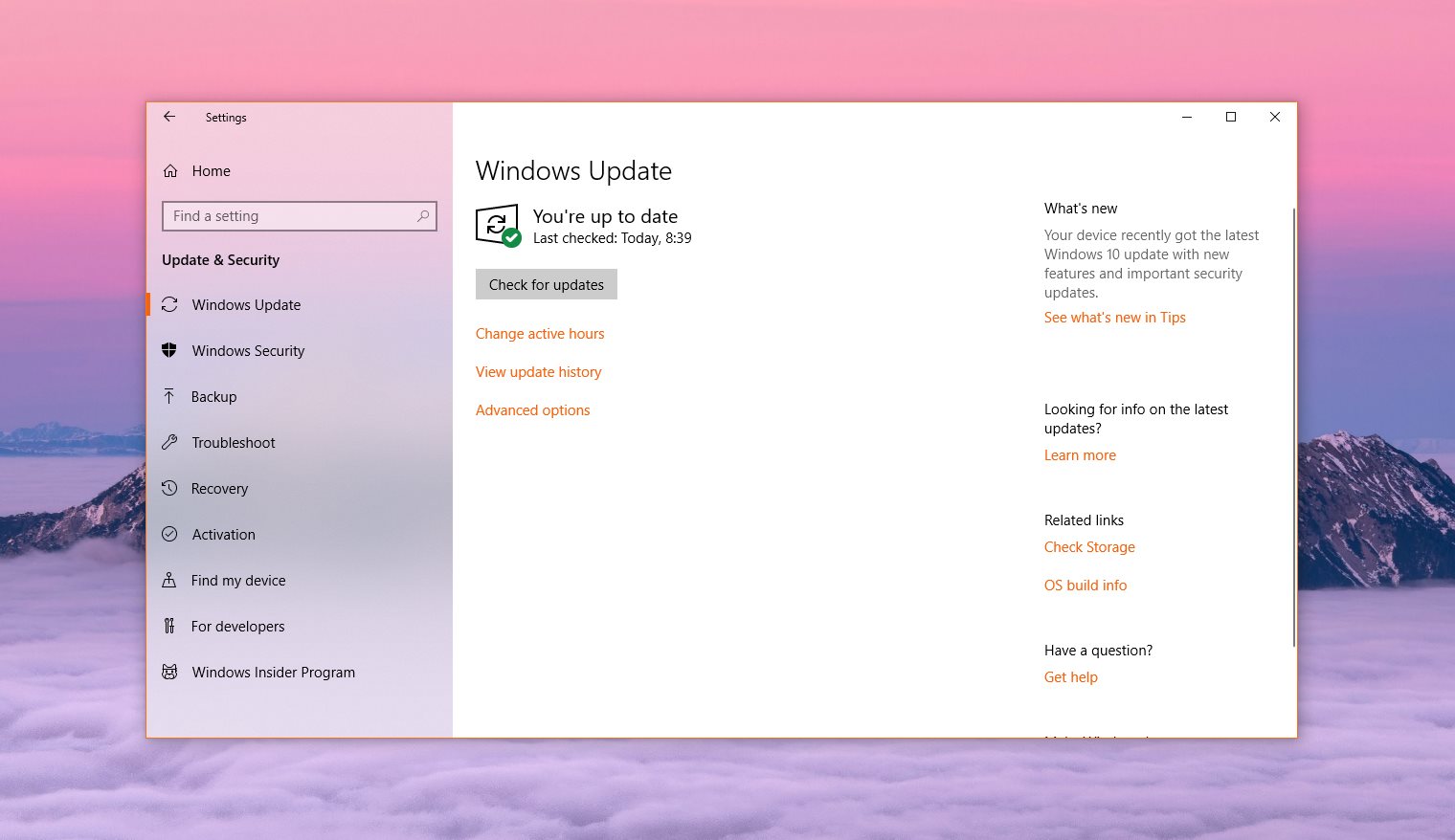This screenshot has width=1455, height=840.
Task: Click the Find my device person icon
Action: click(x=169, y=580)
